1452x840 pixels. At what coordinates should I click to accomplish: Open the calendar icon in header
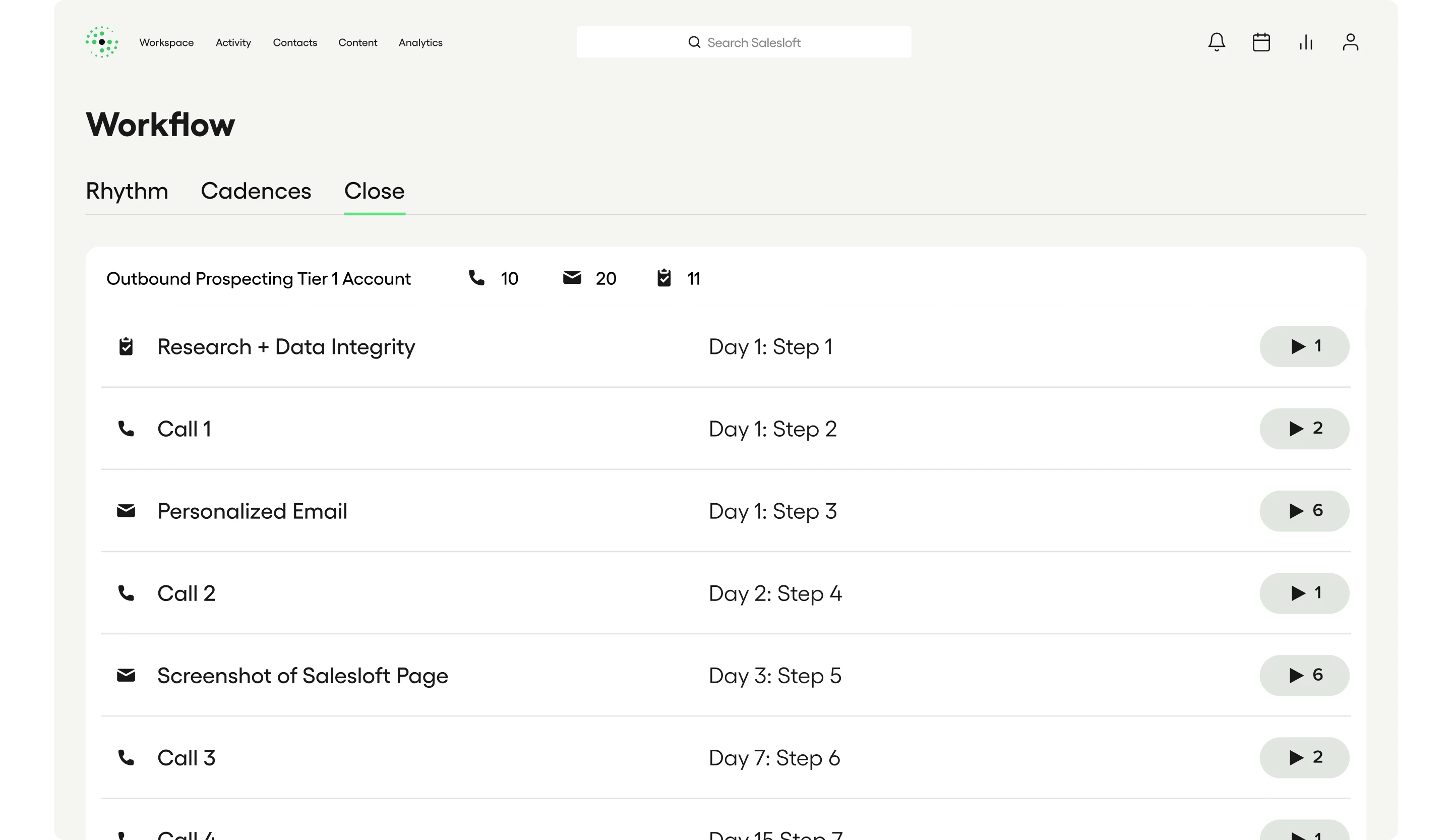pos(1261,42)
